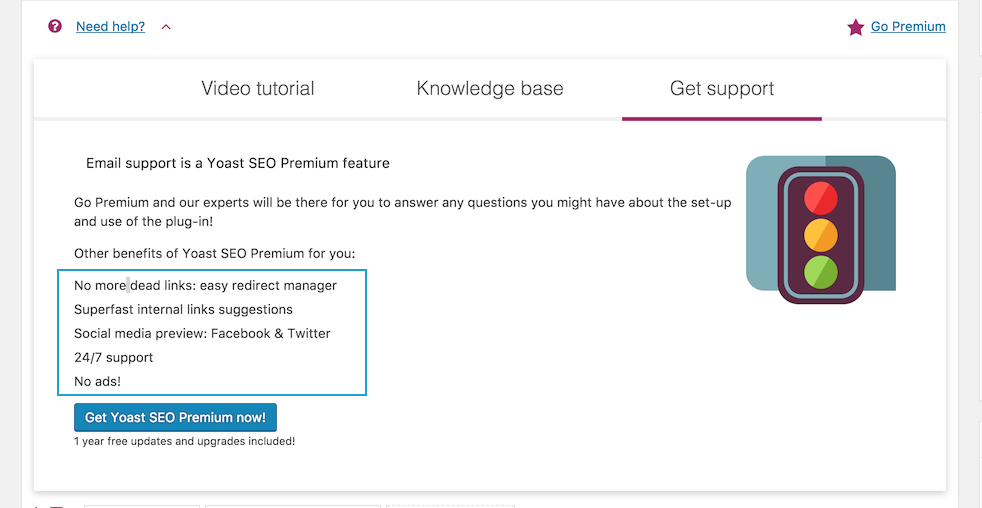Viewport: 982px width, 508px height.
Task: Open the Need help? link
Action: pyautogui.click(x=110, y=27)
